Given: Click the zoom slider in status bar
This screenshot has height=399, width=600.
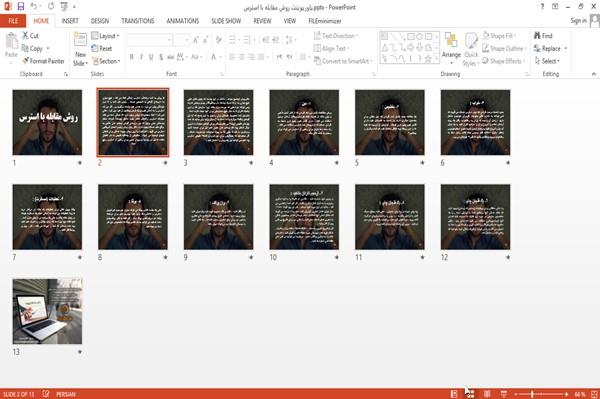Looking at the screenshot, I should [x=541, y=394].
